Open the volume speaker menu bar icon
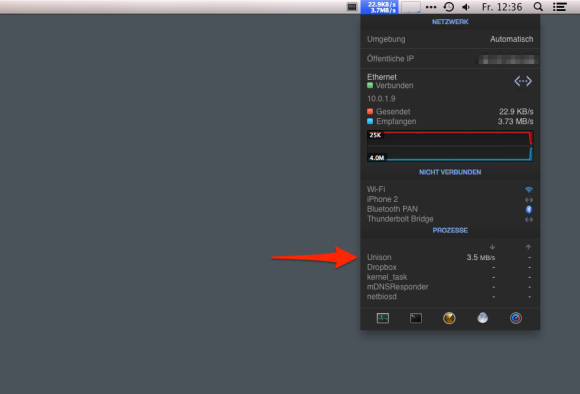This screenshot has width=580, height=394. (466, 7)
